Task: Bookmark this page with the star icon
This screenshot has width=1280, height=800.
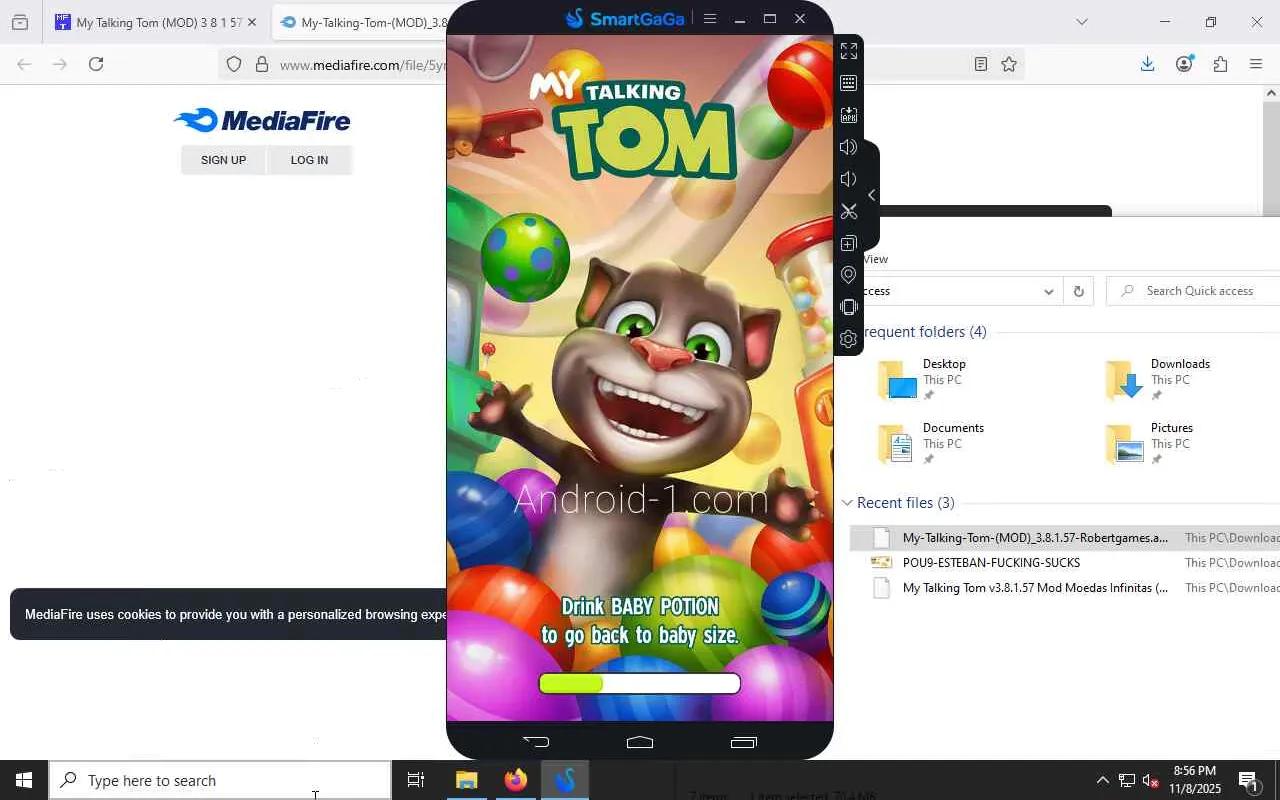Action: pos(1009,64)
